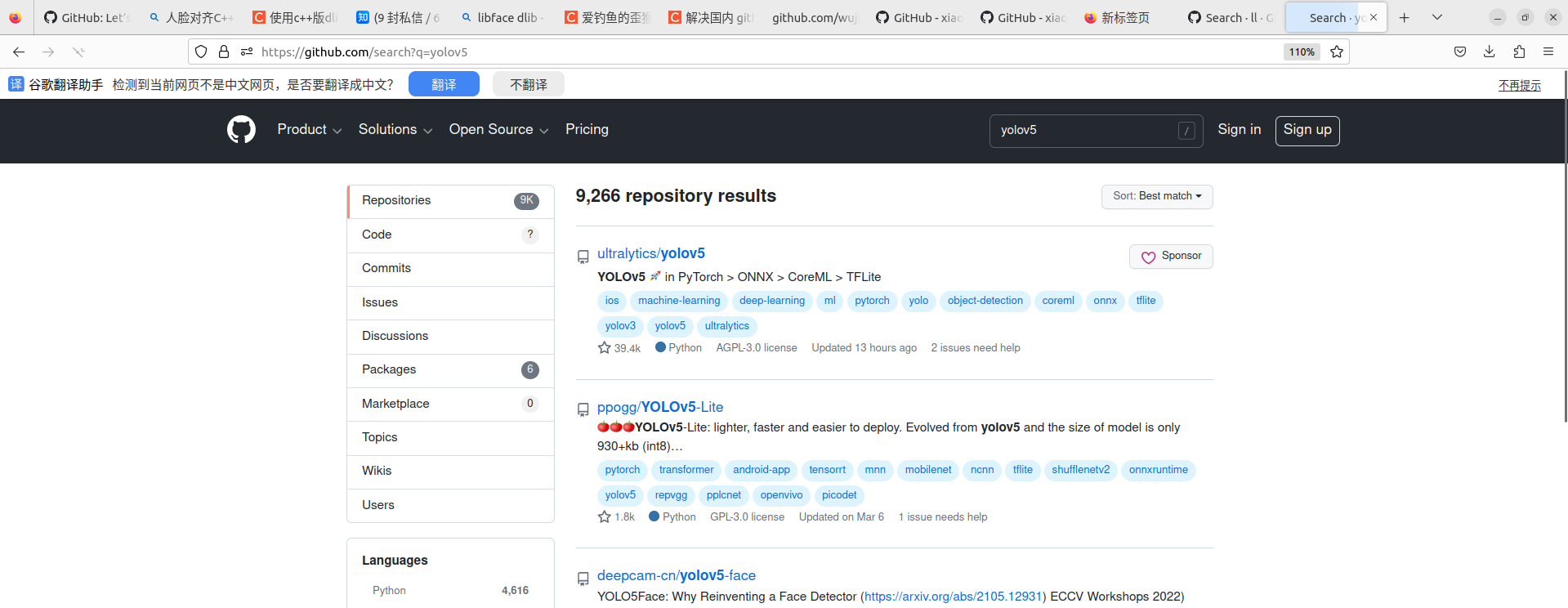Viewport: 1568px width, 608px height.
Task: Select the Topics filter
Action: click(450, 438)
